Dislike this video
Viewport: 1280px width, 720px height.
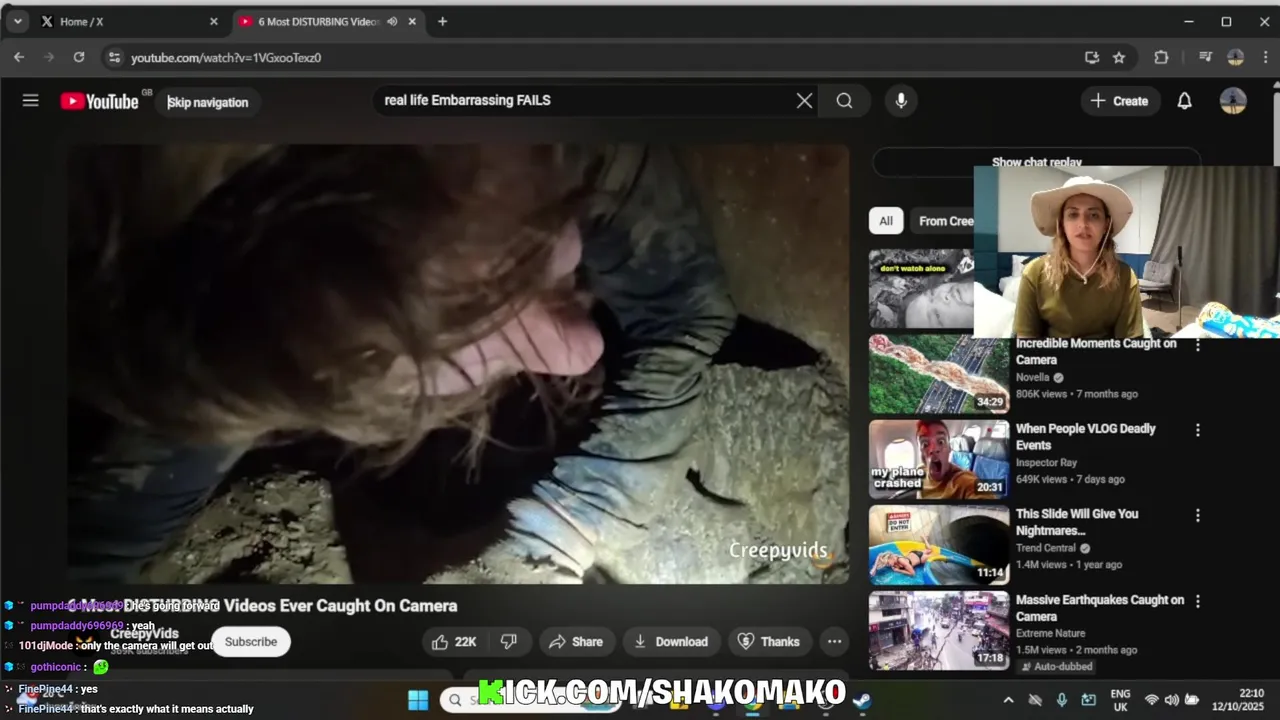click(509, 642)
